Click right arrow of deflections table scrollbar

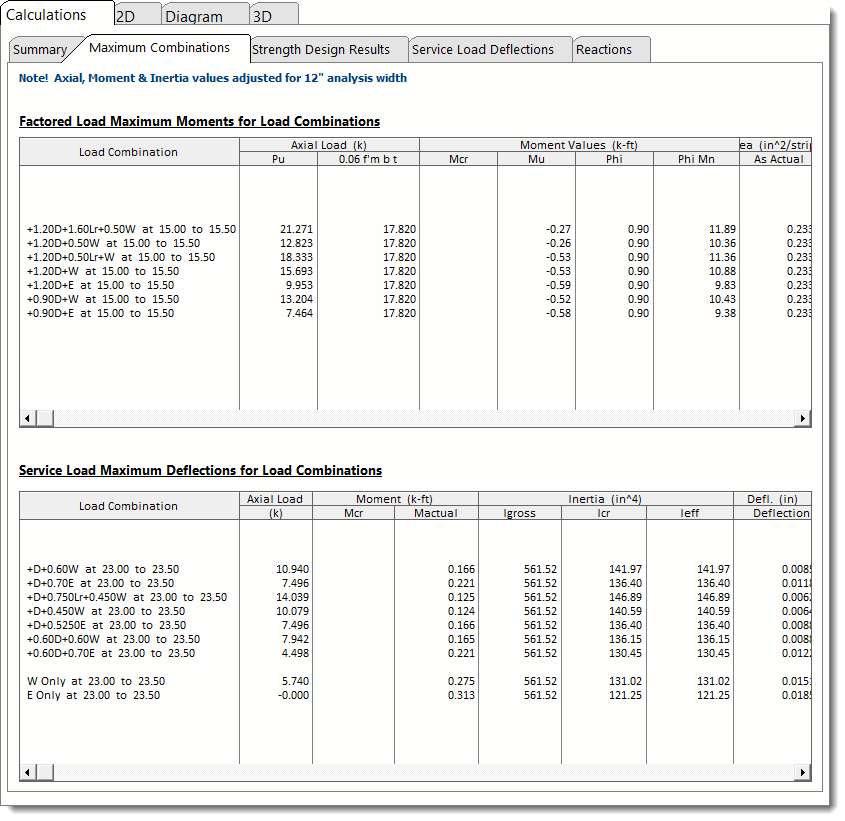802,773
